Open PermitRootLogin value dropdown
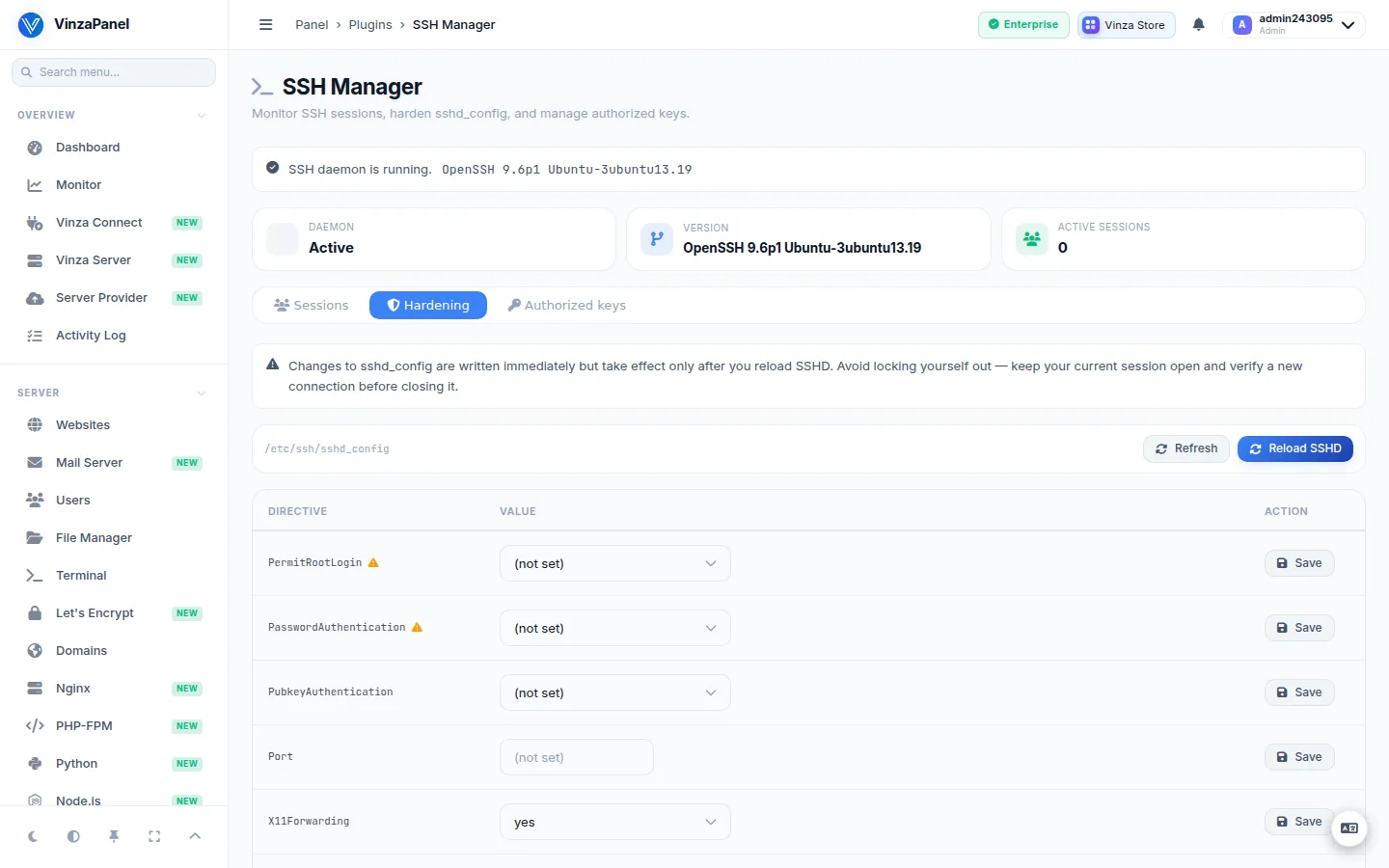Screen dimensions: 1389x868 click(615, 563)
